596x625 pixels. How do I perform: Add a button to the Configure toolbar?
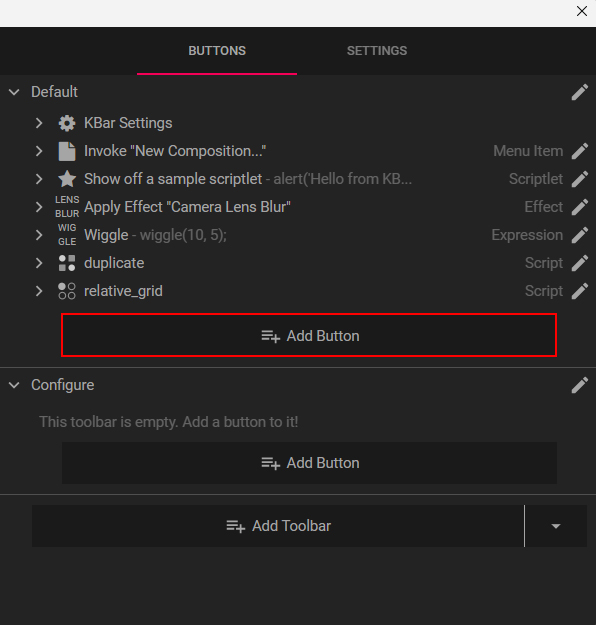(309, 463)
